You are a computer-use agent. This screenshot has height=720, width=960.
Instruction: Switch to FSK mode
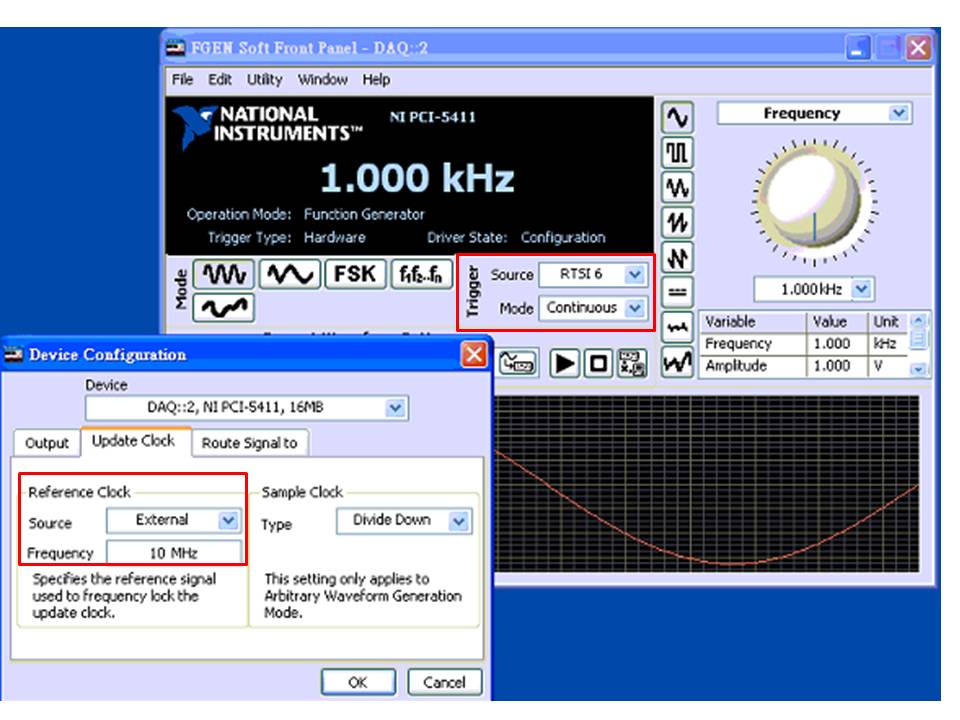(354, 274)
